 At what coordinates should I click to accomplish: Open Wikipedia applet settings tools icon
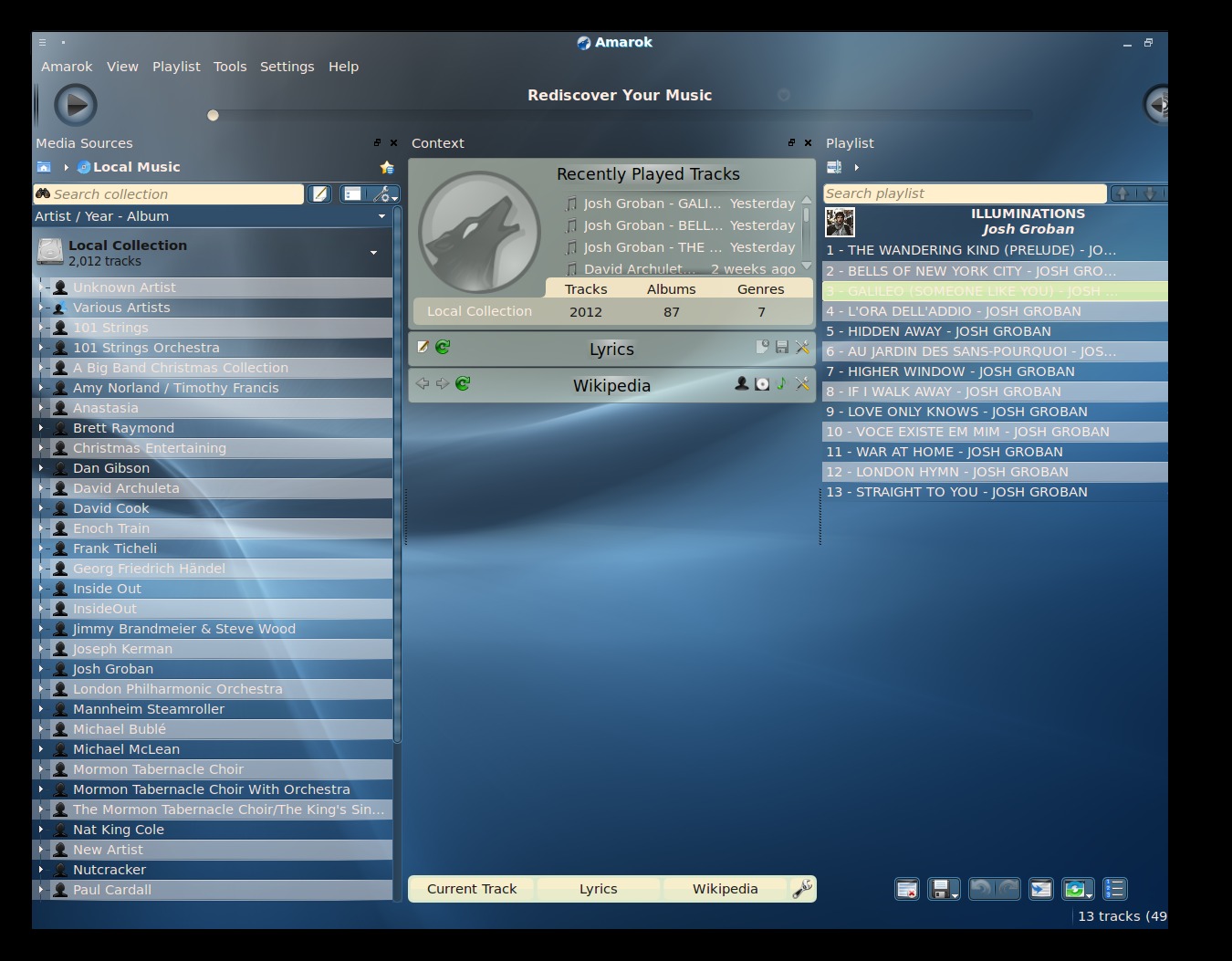click(x=802, y=383)
